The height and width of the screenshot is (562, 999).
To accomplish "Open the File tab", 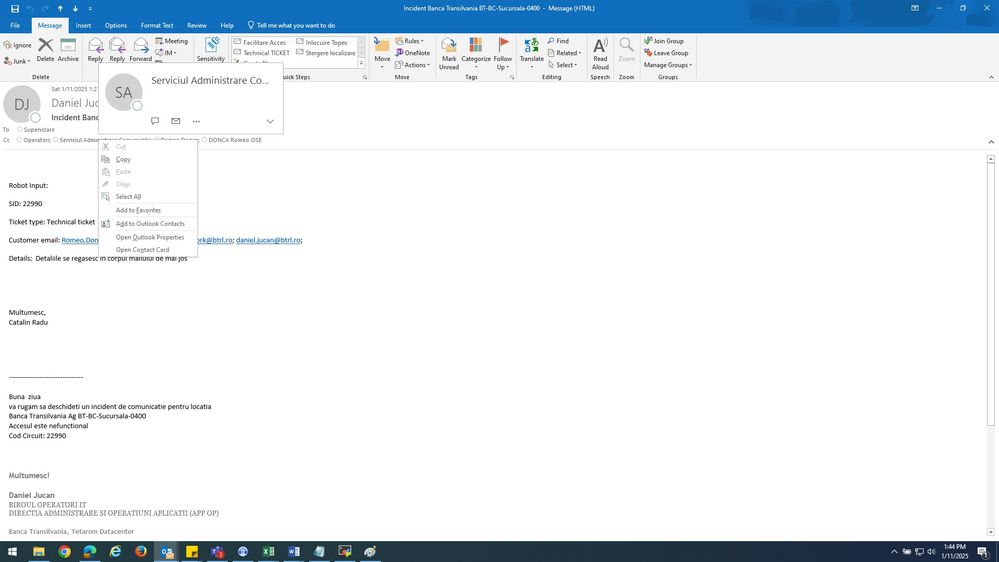I will coord(15,25).
